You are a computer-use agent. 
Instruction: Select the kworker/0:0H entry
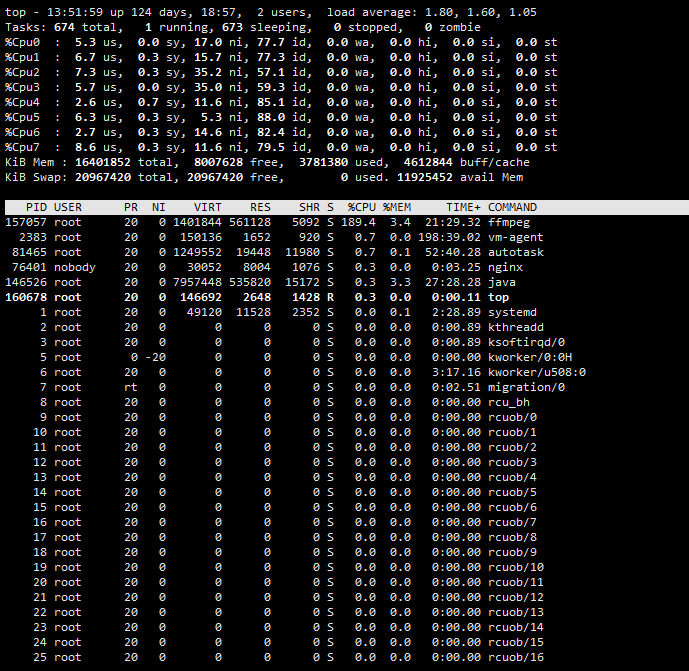pos(530,357)
